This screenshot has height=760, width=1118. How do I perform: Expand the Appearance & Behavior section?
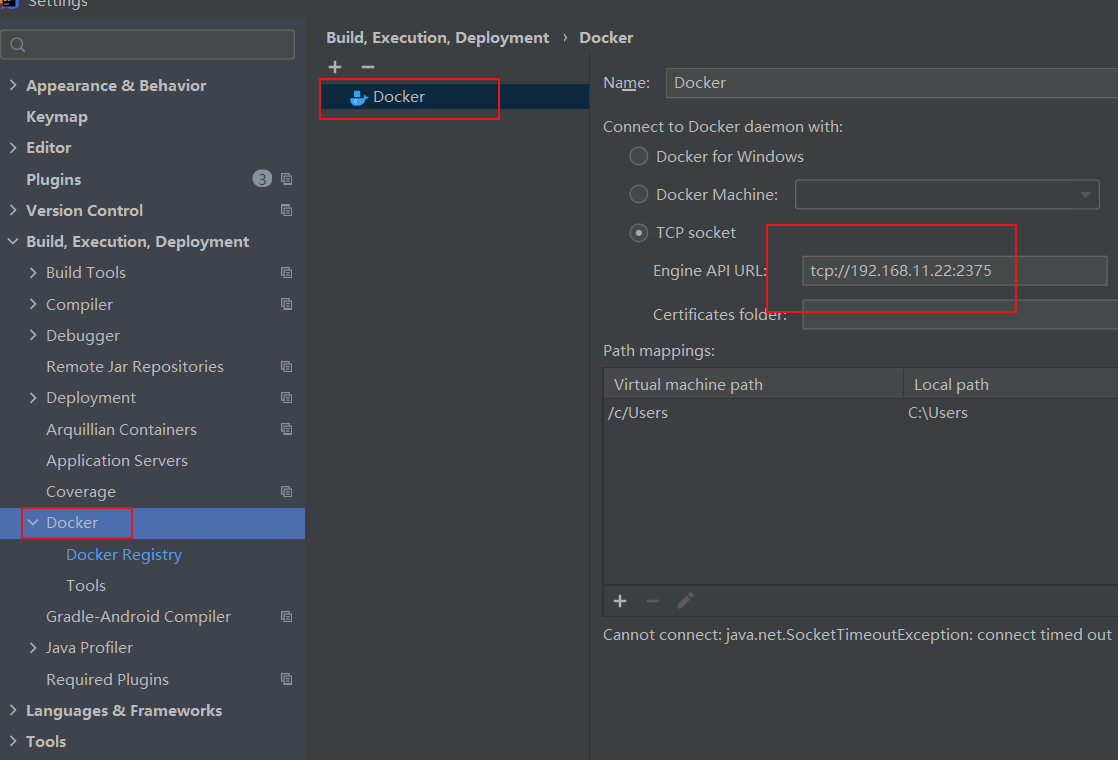[13, 85]
